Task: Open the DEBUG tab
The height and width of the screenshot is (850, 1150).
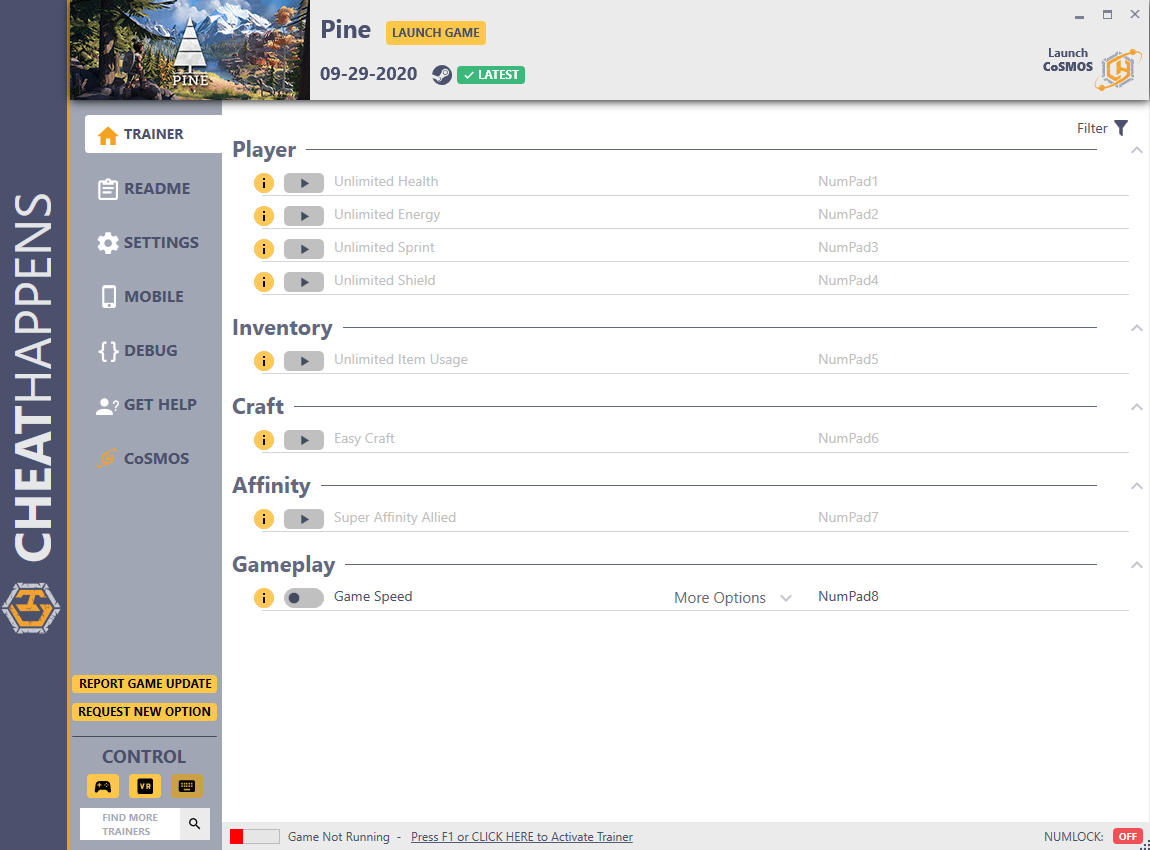Action: click(x=138, y=351)
